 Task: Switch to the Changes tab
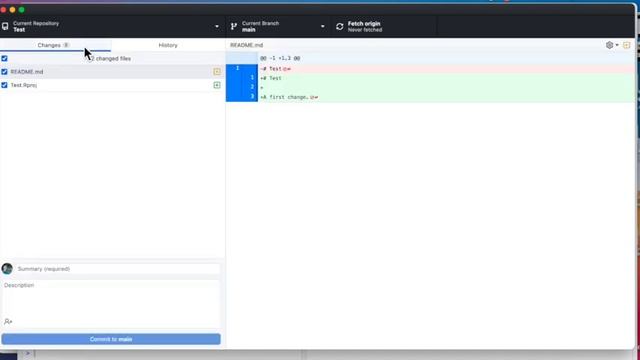[56, 45]
